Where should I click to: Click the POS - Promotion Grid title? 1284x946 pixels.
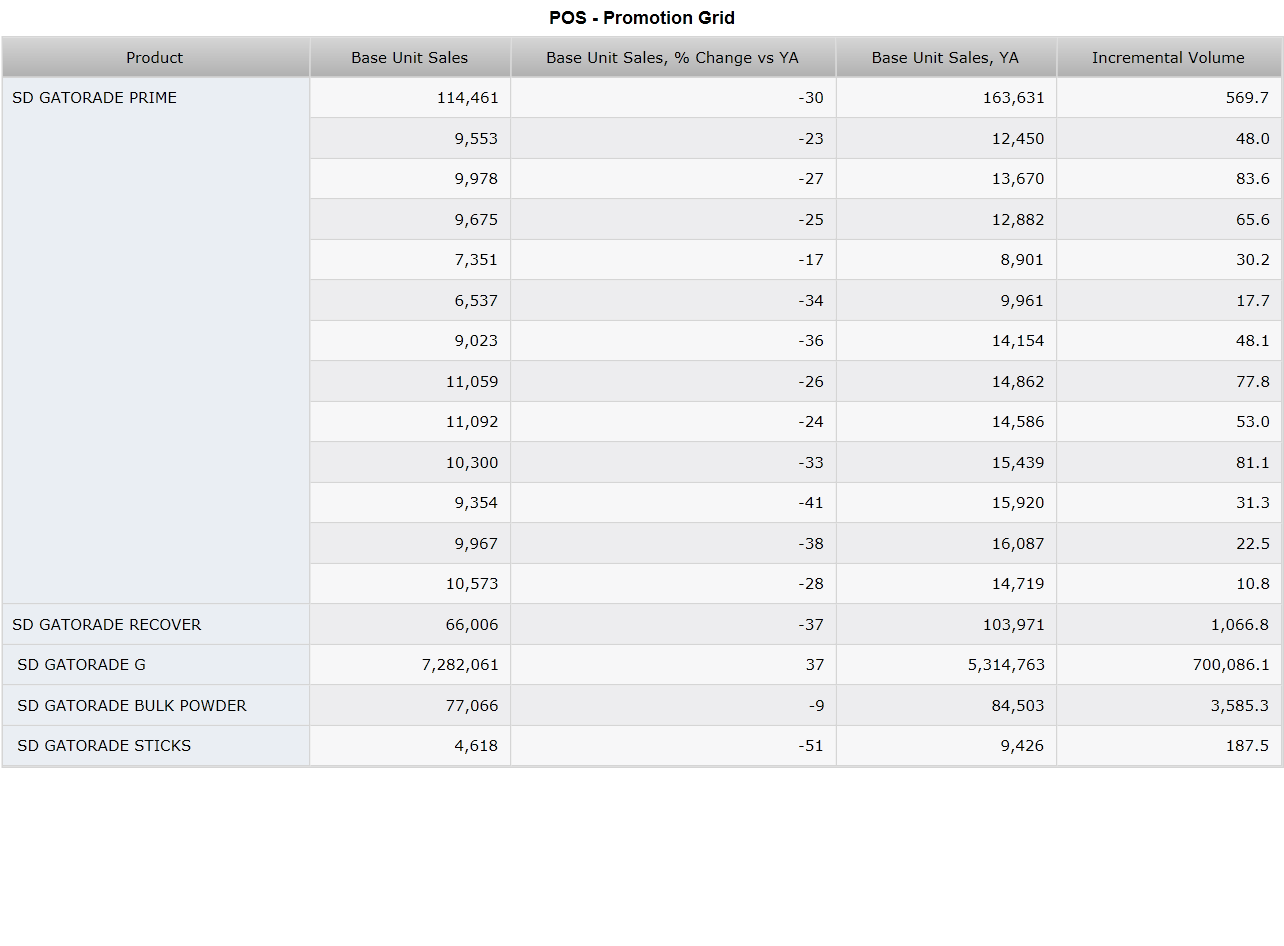point(642,18)
